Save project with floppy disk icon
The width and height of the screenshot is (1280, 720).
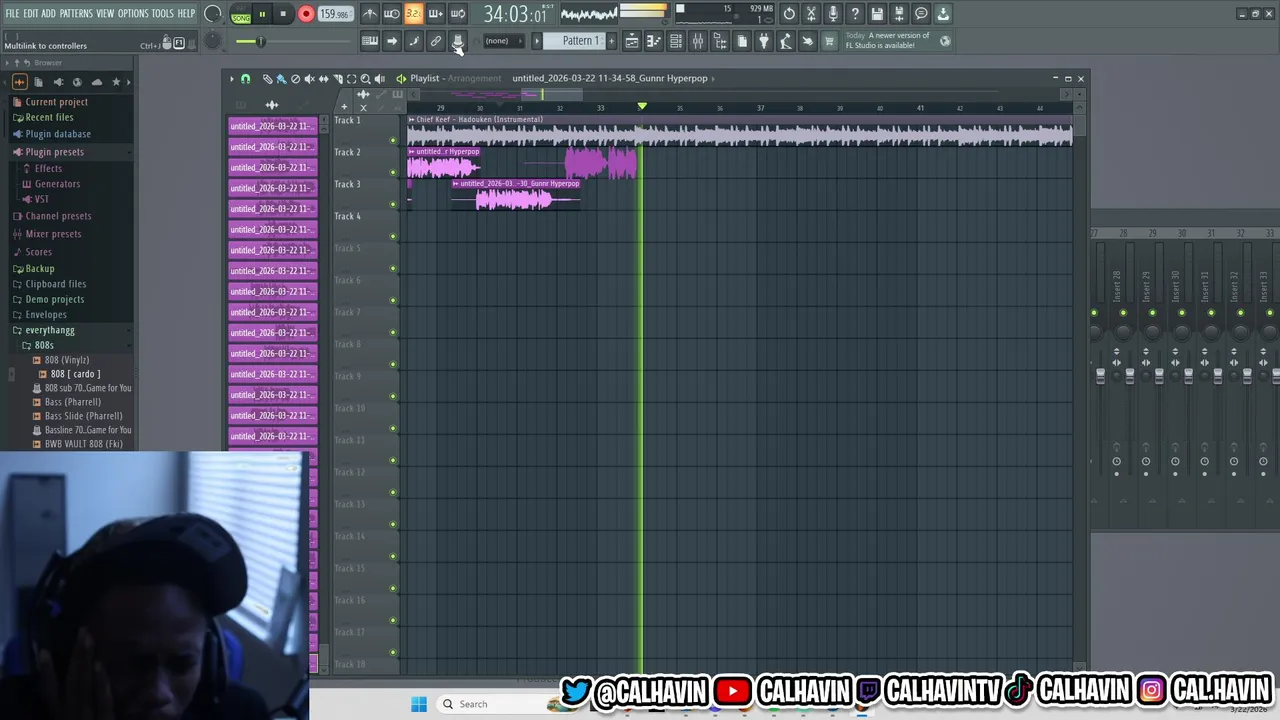click(877, 14)
